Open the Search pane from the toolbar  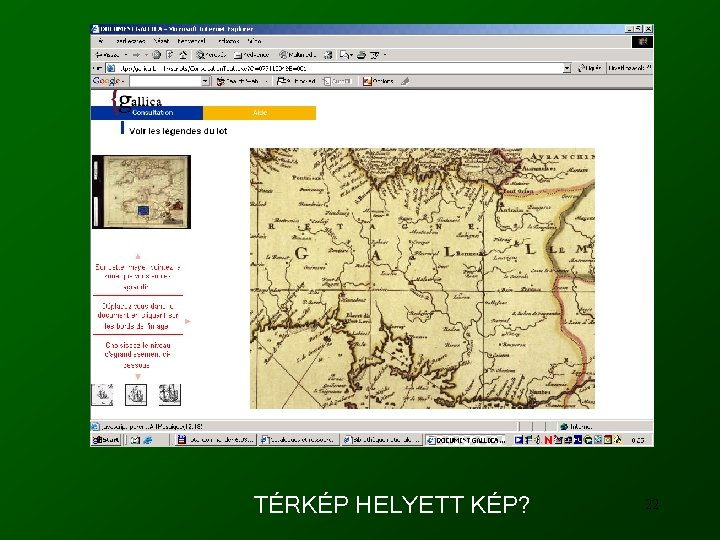(211, 55)
